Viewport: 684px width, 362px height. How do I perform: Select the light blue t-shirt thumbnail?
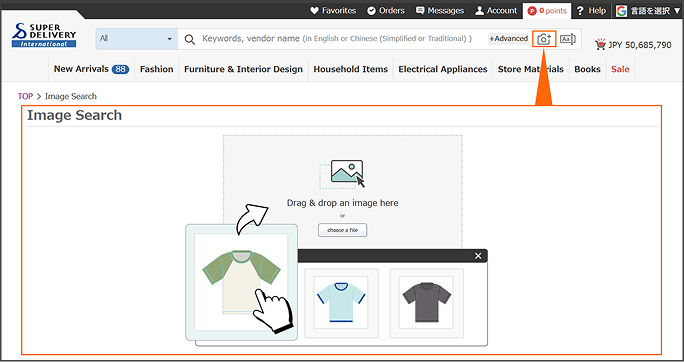point(341,303)
